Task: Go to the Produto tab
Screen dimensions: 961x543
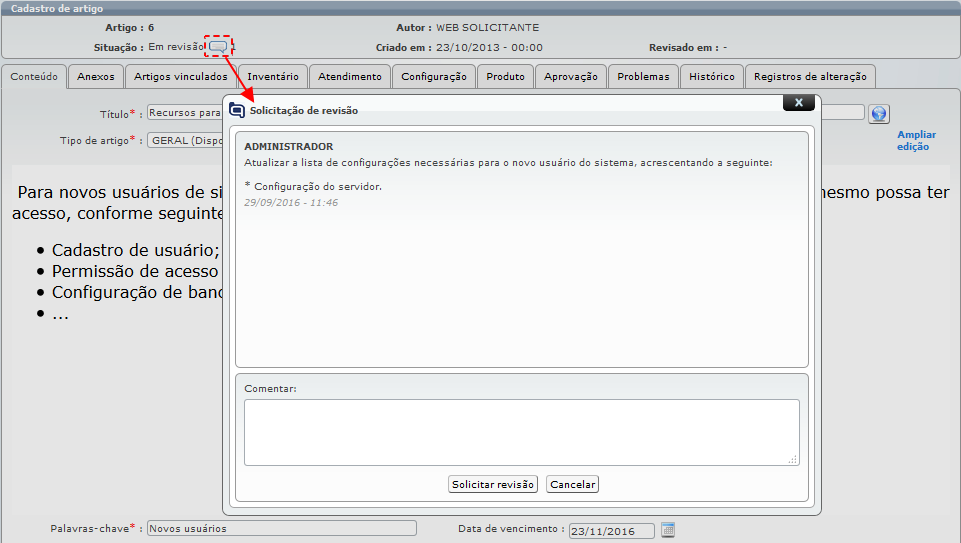Action: (505, 77)
